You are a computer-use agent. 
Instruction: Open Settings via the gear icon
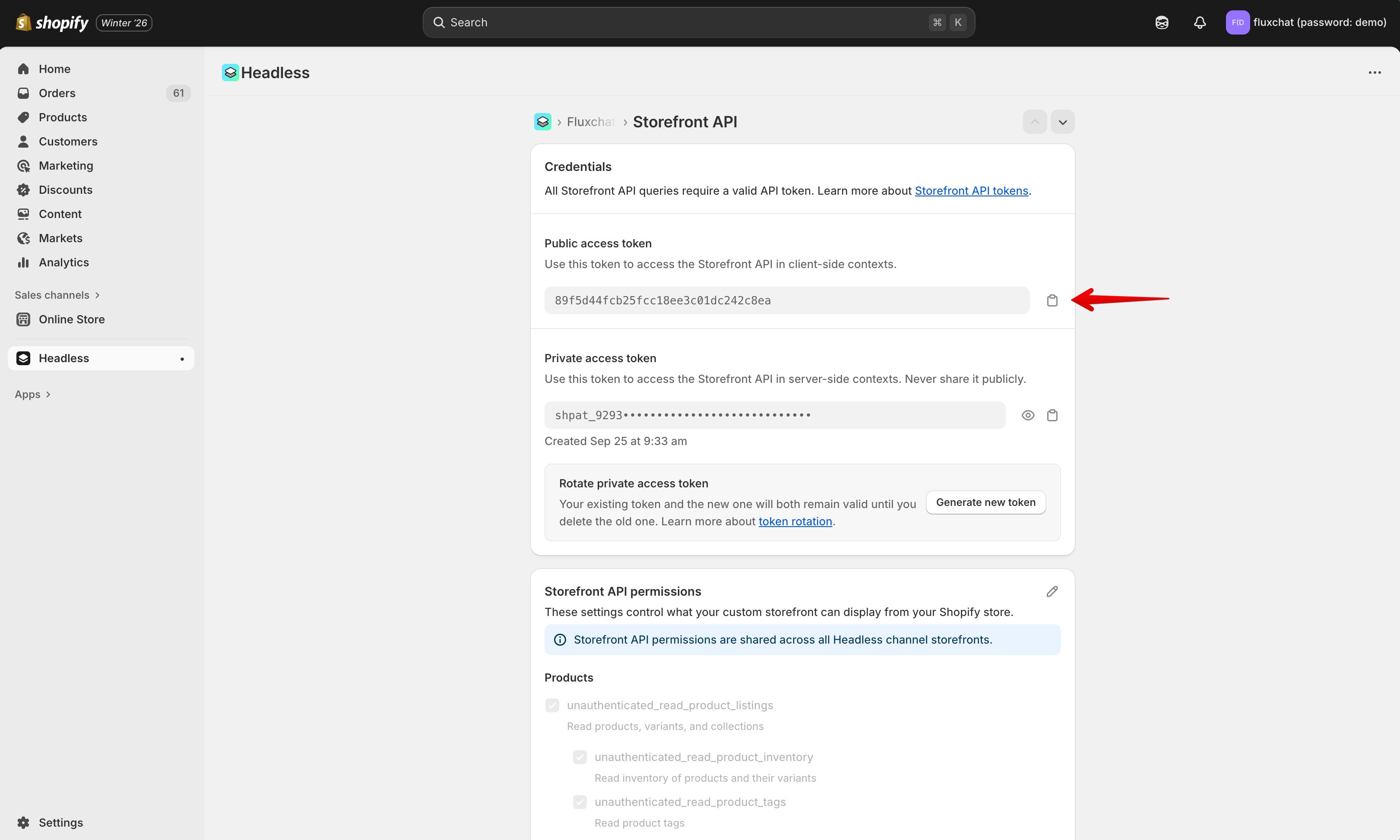[x=23, y=822]
